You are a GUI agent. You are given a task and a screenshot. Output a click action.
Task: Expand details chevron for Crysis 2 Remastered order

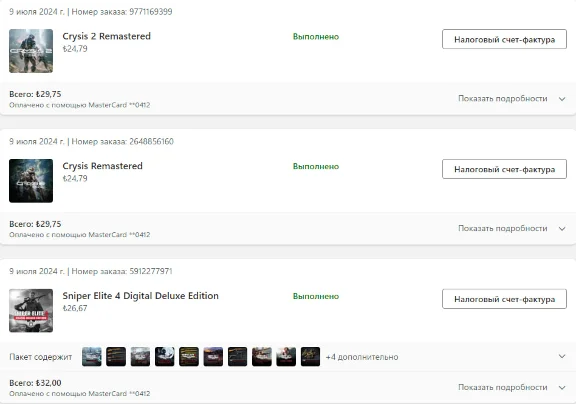click(x=562, y=99)
